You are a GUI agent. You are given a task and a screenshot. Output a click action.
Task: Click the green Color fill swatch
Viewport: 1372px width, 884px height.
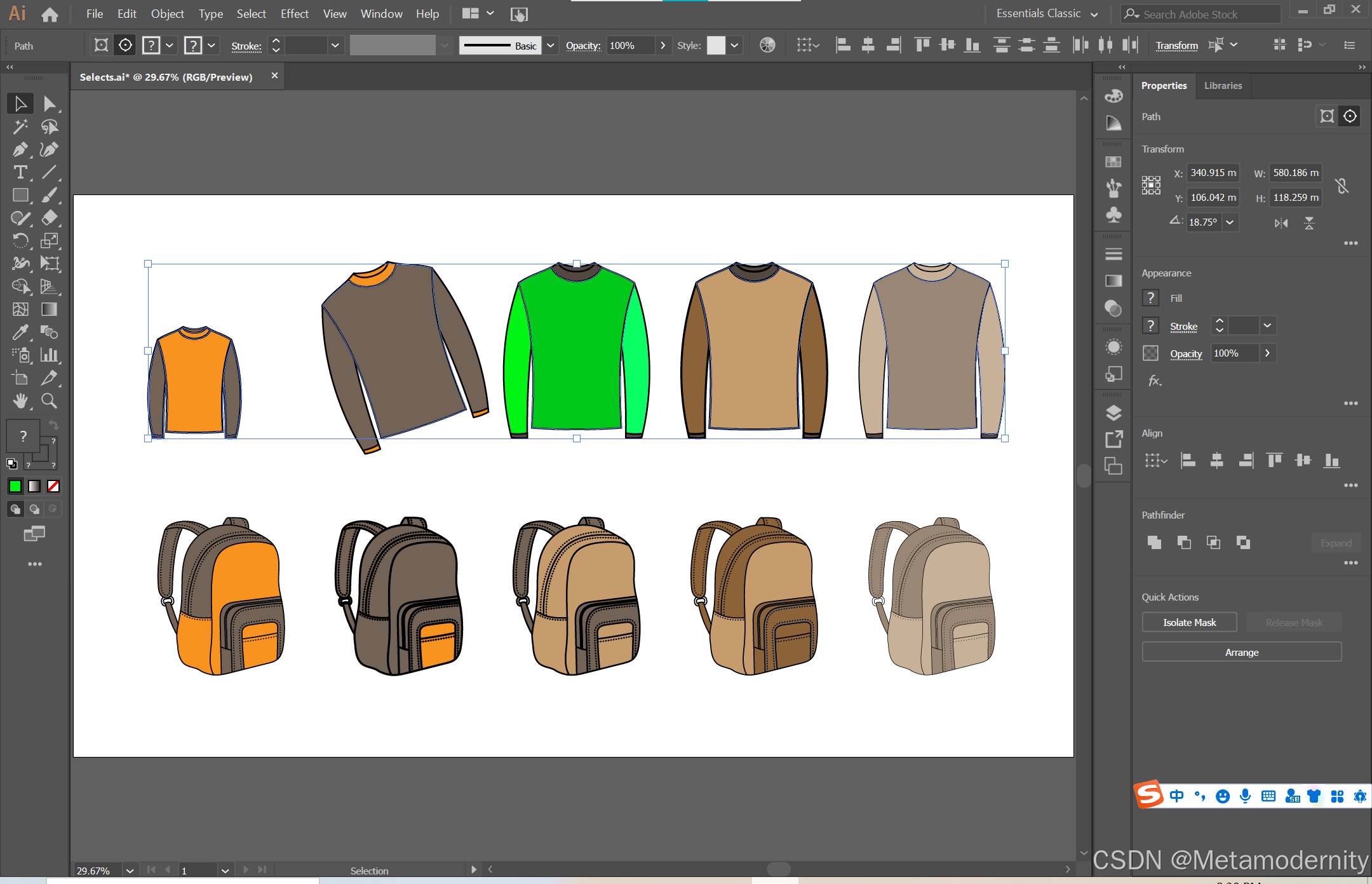tap(15, 486)
